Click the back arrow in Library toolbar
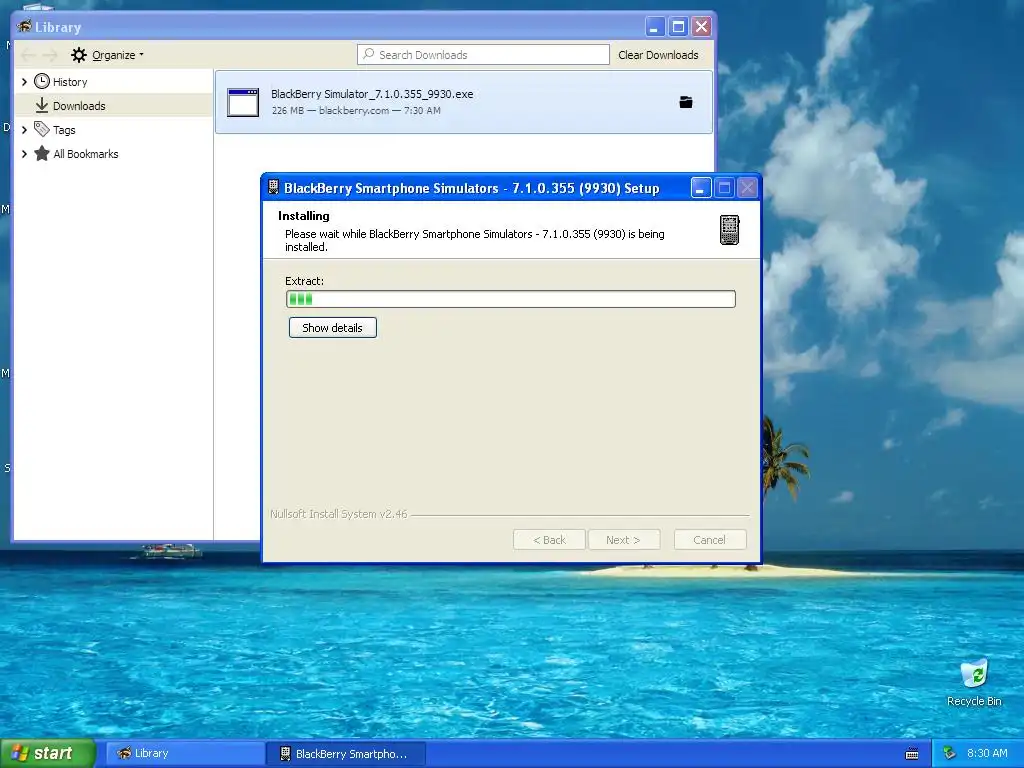Screen dimensions: 1024x768 27,55
